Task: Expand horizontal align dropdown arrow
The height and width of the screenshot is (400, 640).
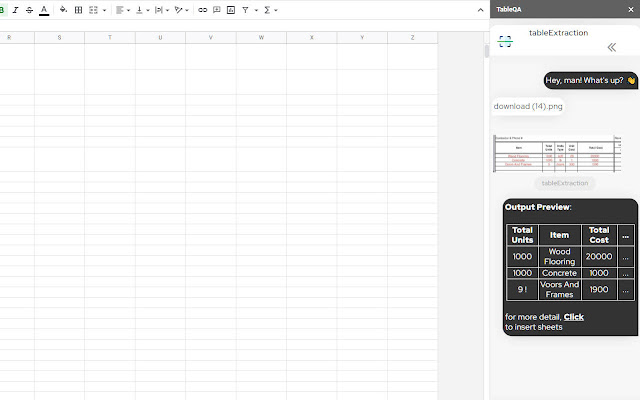Action: (x=128, y=10)
